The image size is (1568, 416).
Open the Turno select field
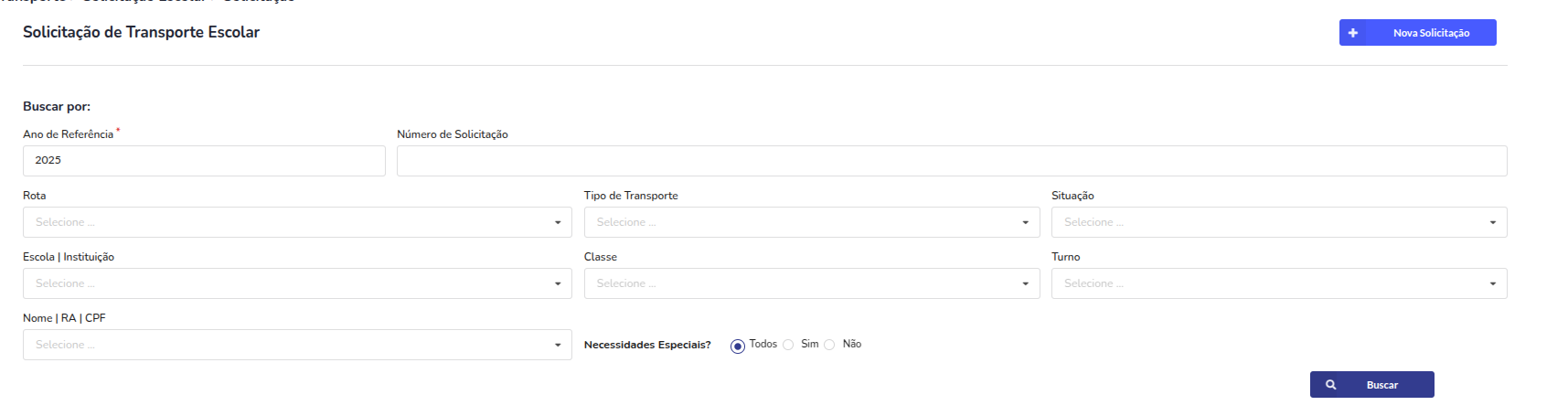[x=1279, y=283]
